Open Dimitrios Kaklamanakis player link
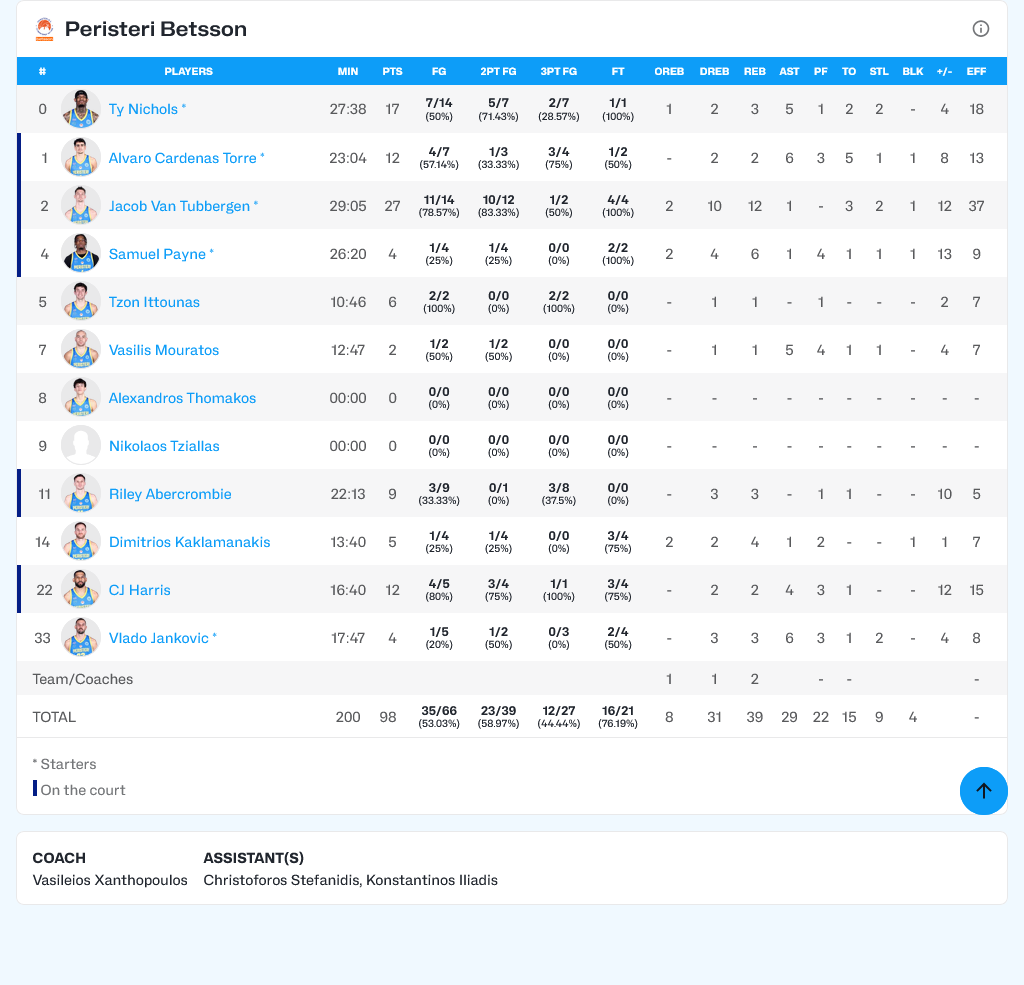The width and height of the screenshot is (1024, 985). (189, 542)
